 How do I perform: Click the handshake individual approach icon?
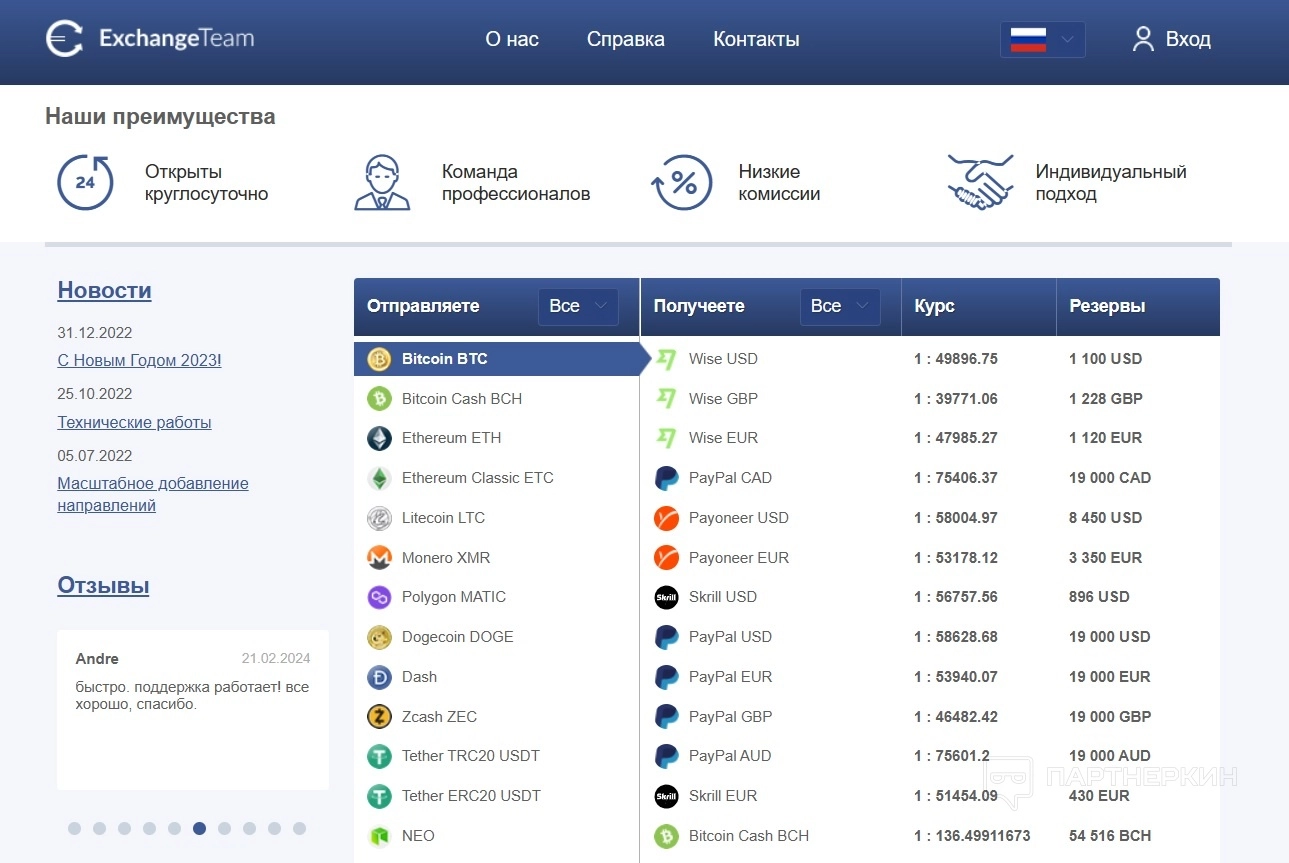[x=980, y=182]
